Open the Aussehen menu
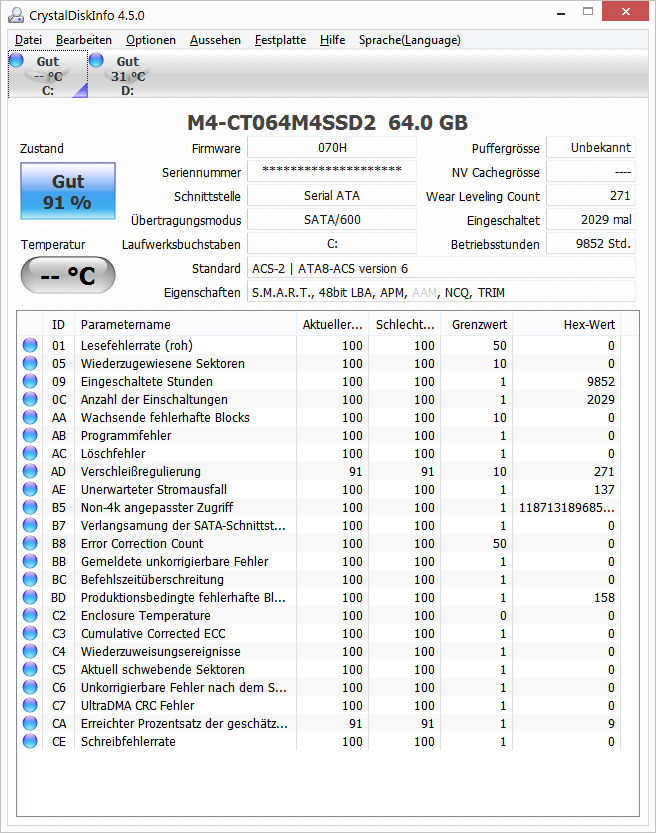This screenshot has width=656, height=833. pyautogui.click(x=215, y=40)
